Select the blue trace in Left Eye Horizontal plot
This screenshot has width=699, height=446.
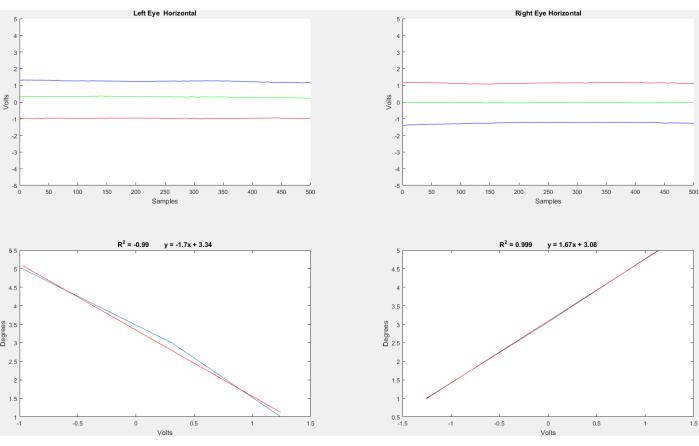[165, 81]
